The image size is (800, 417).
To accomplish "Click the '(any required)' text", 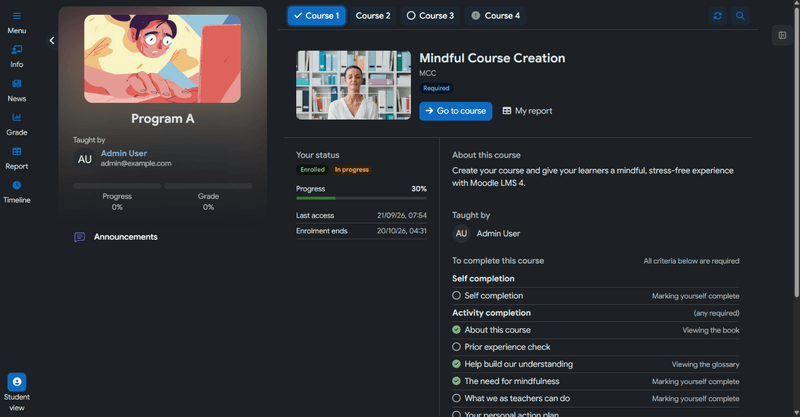I will click(x=716, y=313).
